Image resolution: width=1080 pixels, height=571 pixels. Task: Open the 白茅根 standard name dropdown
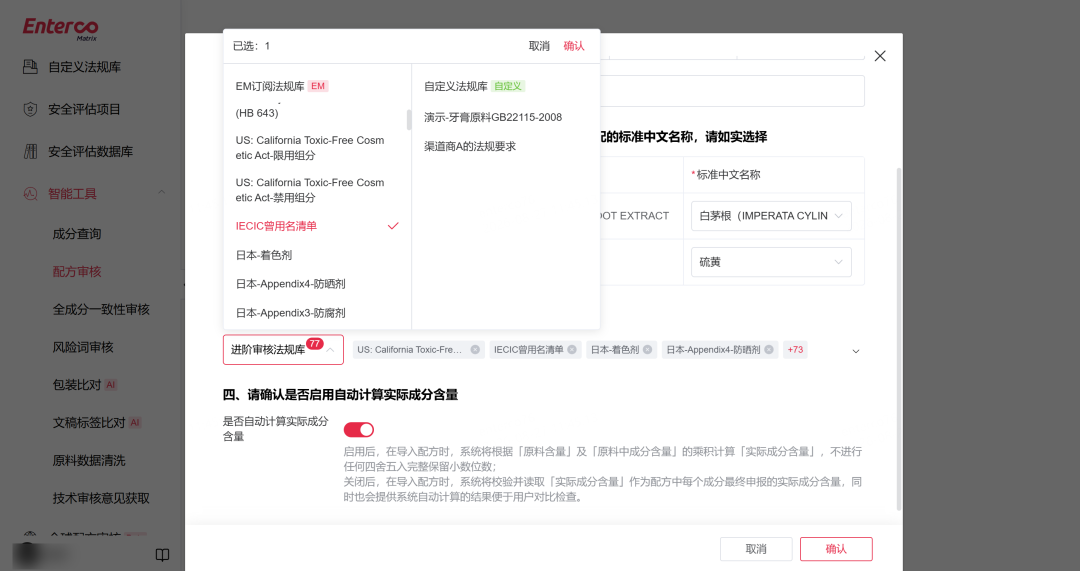tap(771, 216)
